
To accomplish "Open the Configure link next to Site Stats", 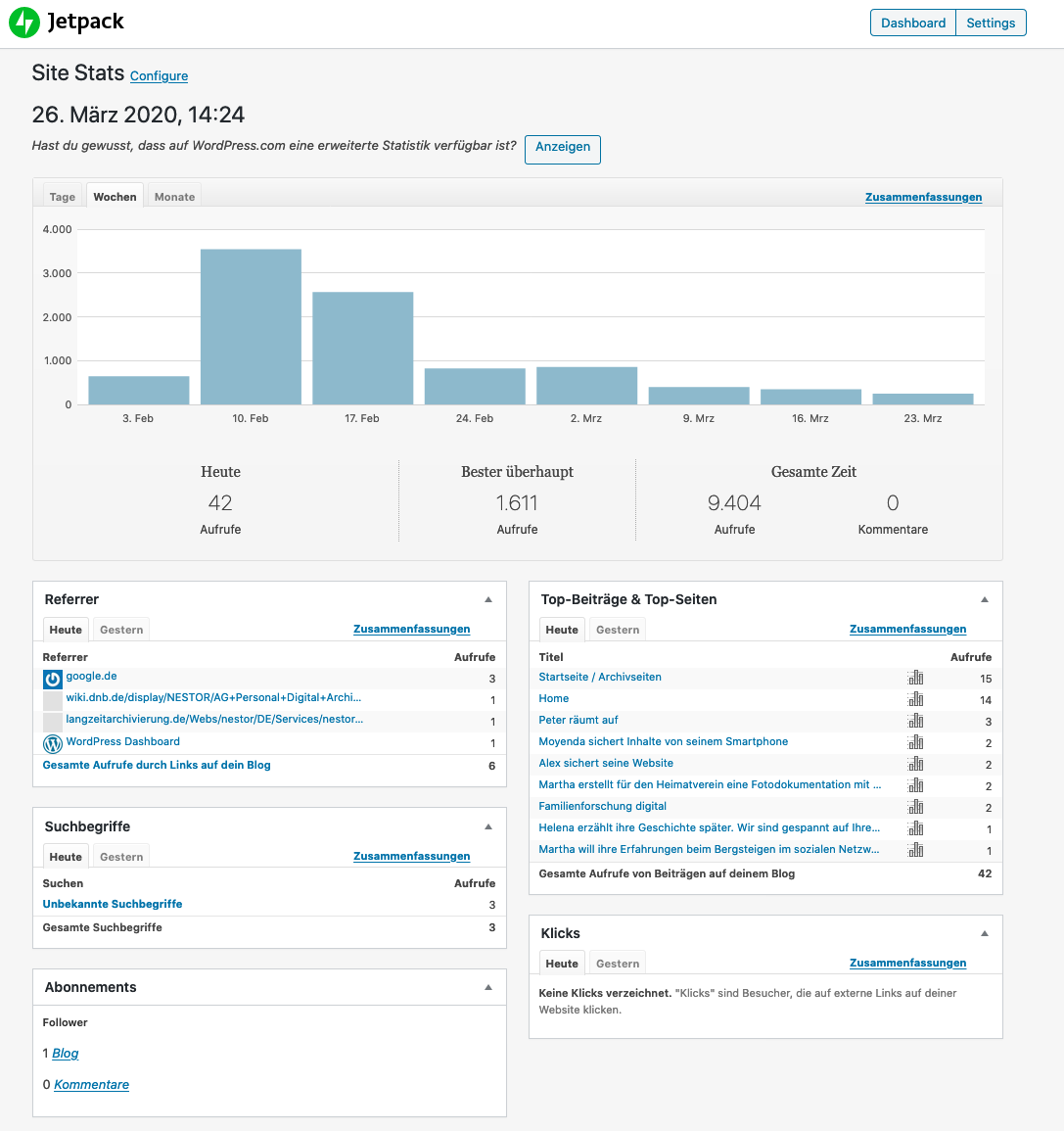I will tap(159, 76).
